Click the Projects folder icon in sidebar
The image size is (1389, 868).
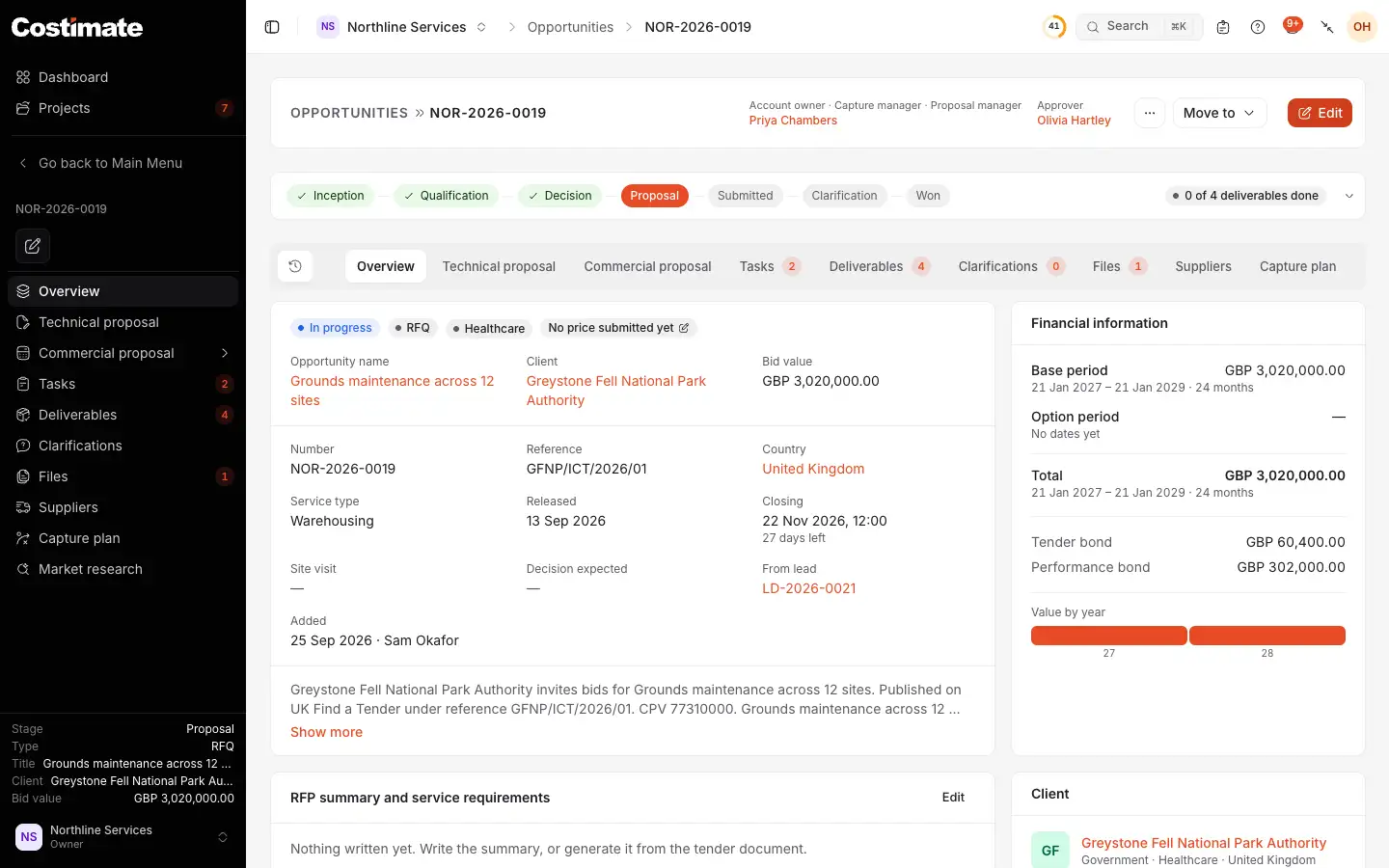pyautogui.click(x=23, y=108)
